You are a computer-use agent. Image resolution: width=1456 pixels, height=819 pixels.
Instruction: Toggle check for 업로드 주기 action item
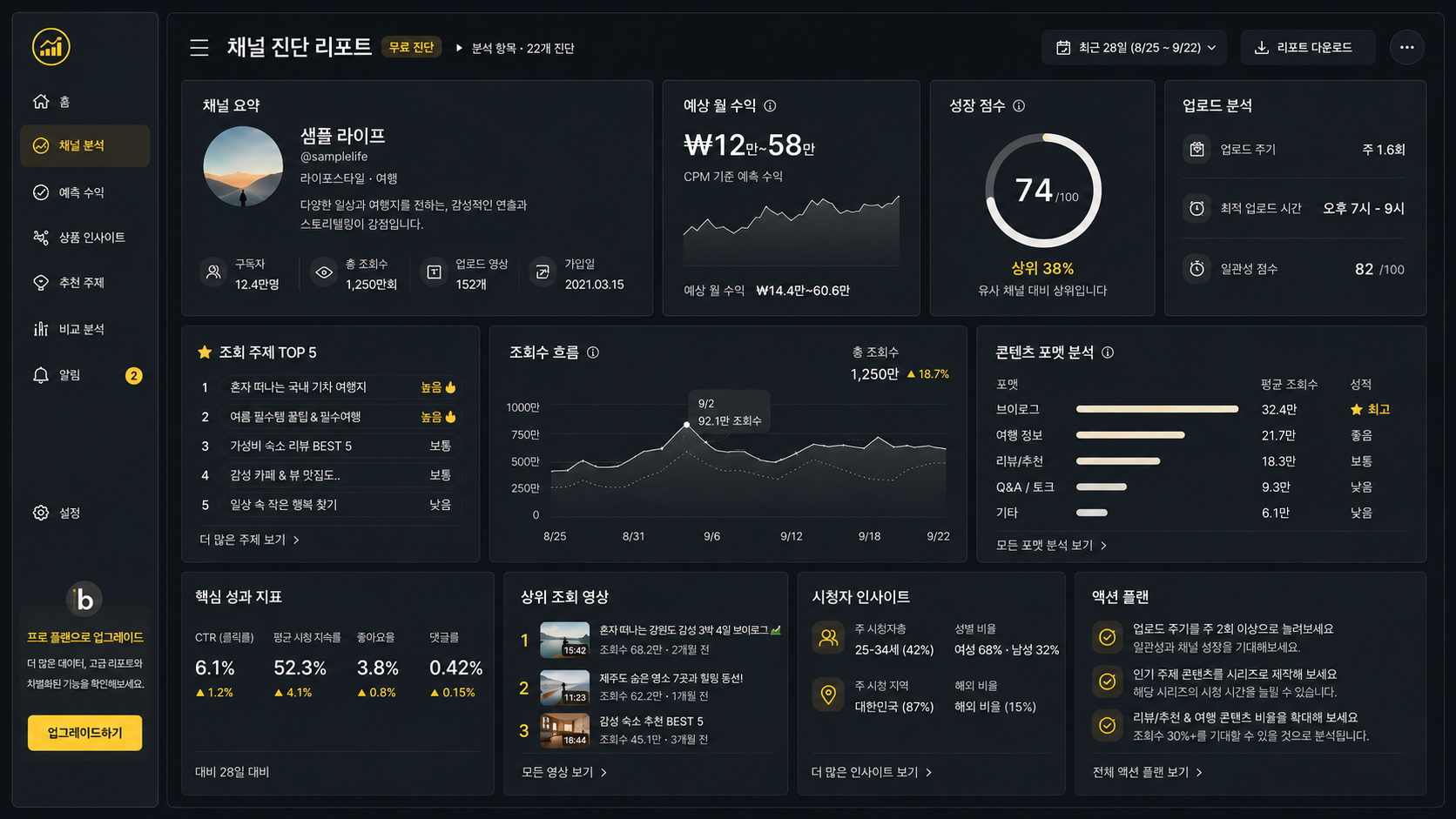coord(1108,637)
